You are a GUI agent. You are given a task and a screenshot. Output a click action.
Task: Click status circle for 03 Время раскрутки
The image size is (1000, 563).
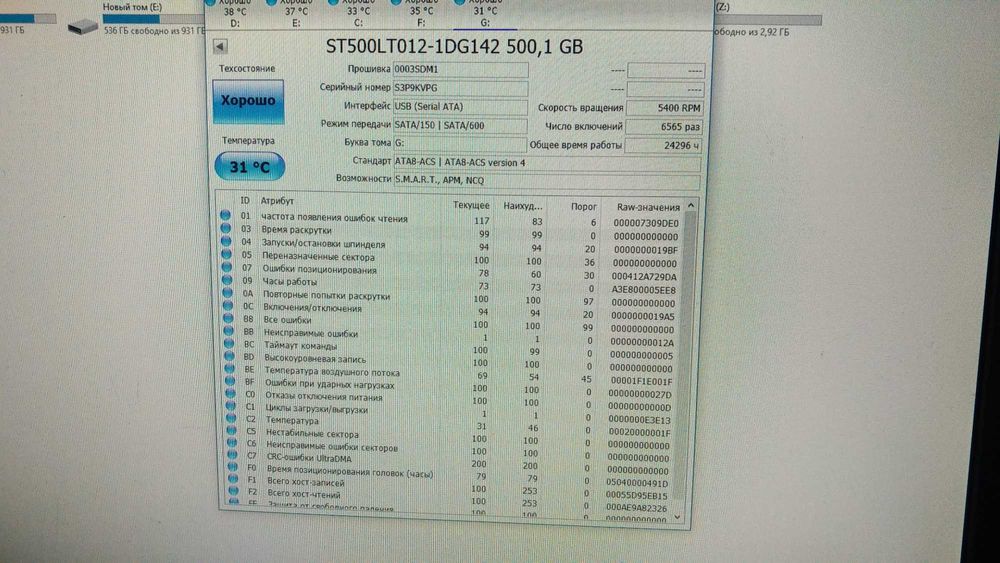tap(226, 228)
